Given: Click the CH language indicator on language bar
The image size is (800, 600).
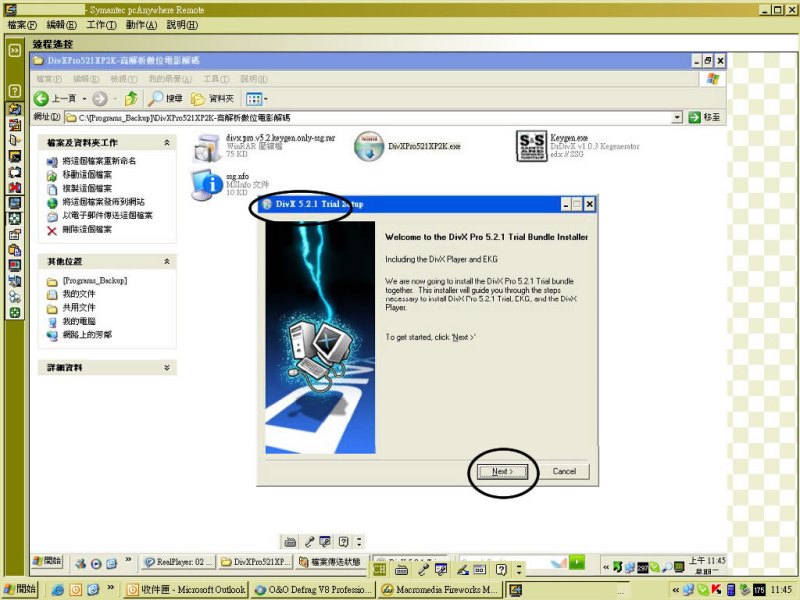Looking at the screenshot, I should point(379,569).
